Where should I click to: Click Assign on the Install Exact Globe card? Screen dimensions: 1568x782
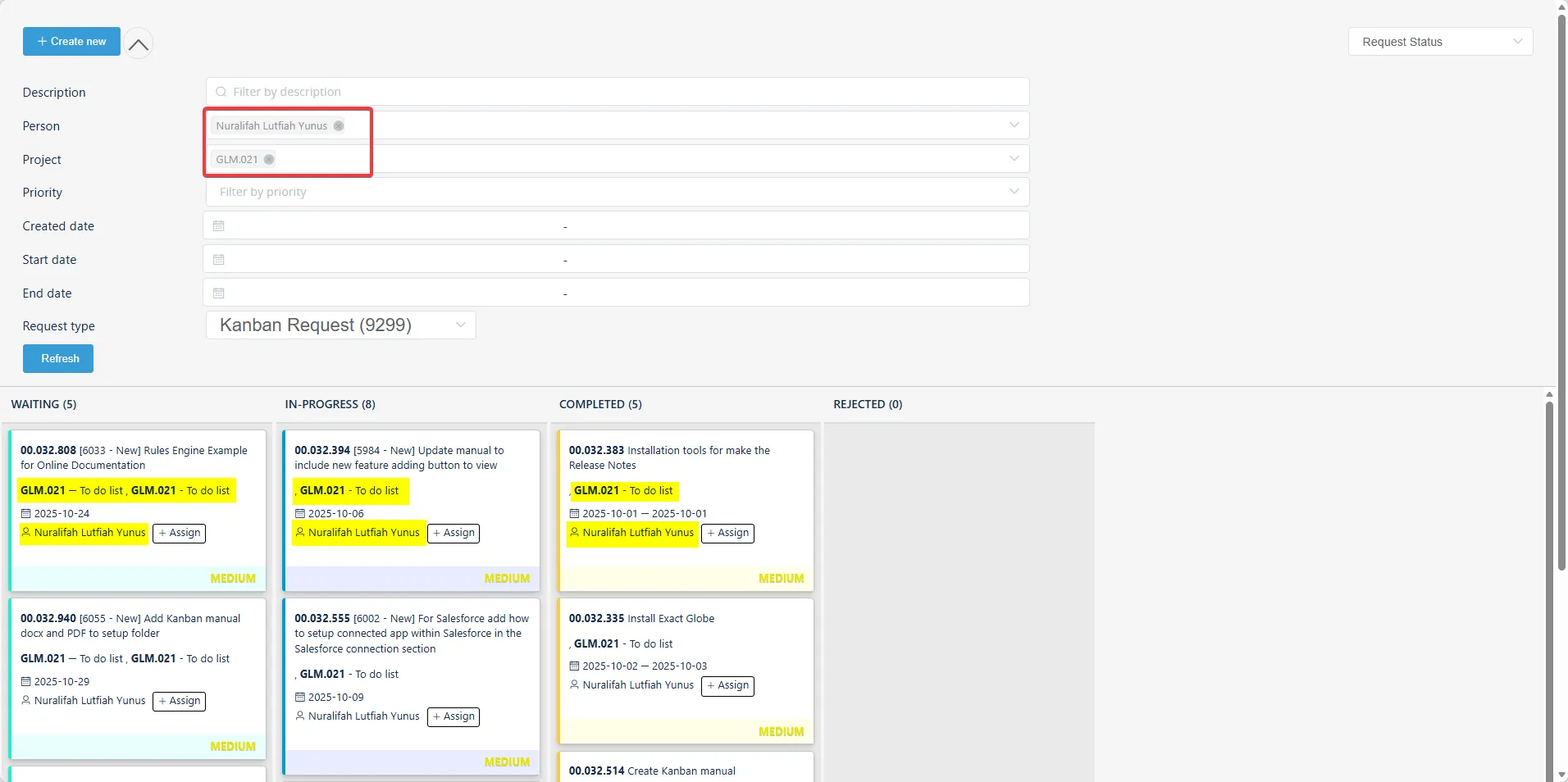click(x=727, y=686)
